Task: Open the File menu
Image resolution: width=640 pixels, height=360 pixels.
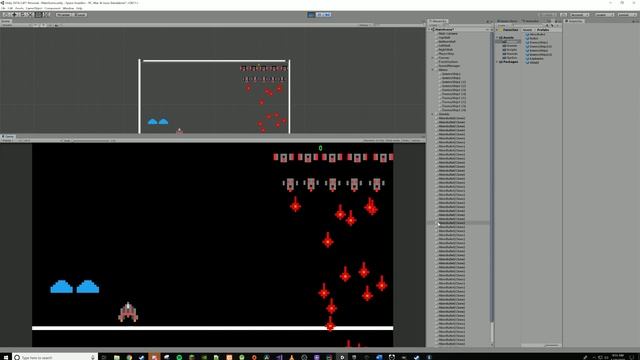Action: click(x=3, y=8)
